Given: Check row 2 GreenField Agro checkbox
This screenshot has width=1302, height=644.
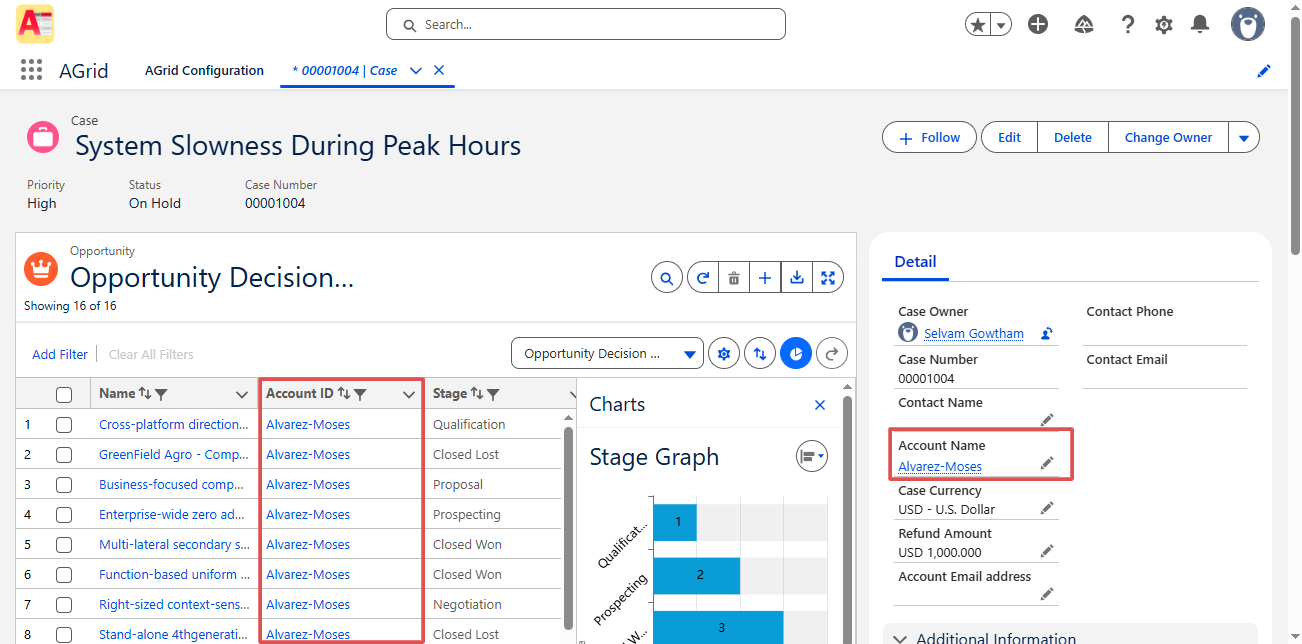Looking at the screenshot, I should tap(64, 455).
